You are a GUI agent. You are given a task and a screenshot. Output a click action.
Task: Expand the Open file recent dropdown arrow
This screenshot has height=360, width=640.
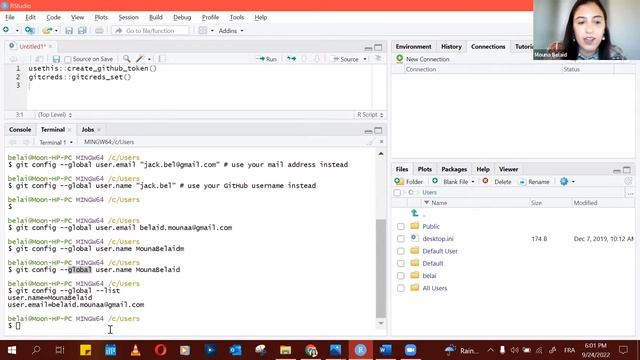click(x=56, y=31)
